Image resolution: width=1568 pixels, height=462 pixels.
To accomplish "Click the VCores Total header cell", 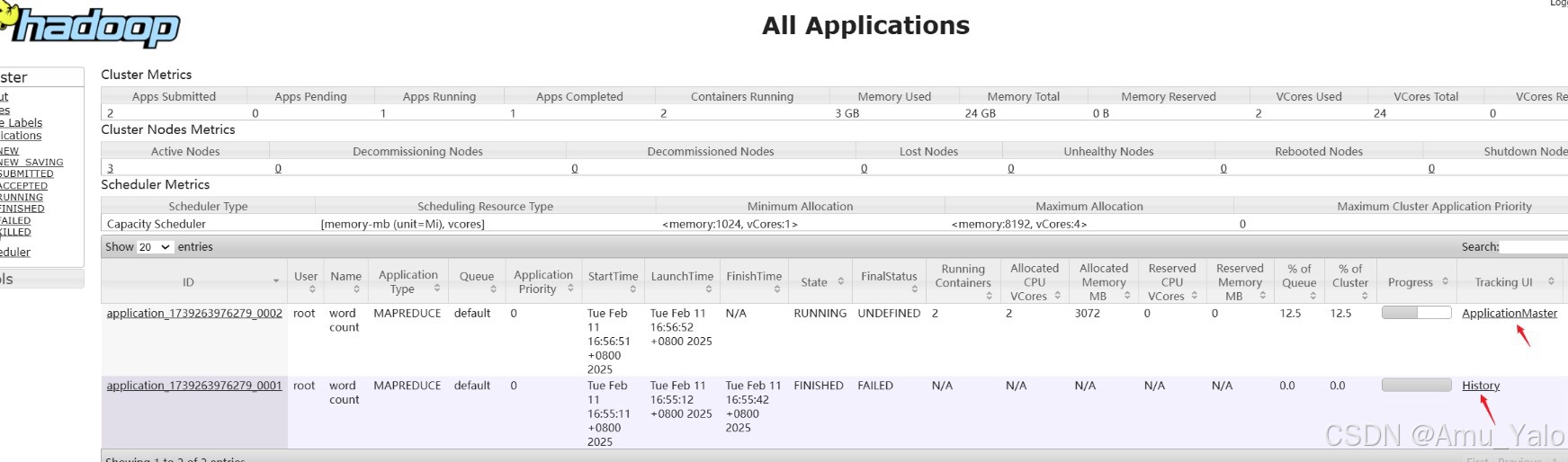I will coord(1426,96).
